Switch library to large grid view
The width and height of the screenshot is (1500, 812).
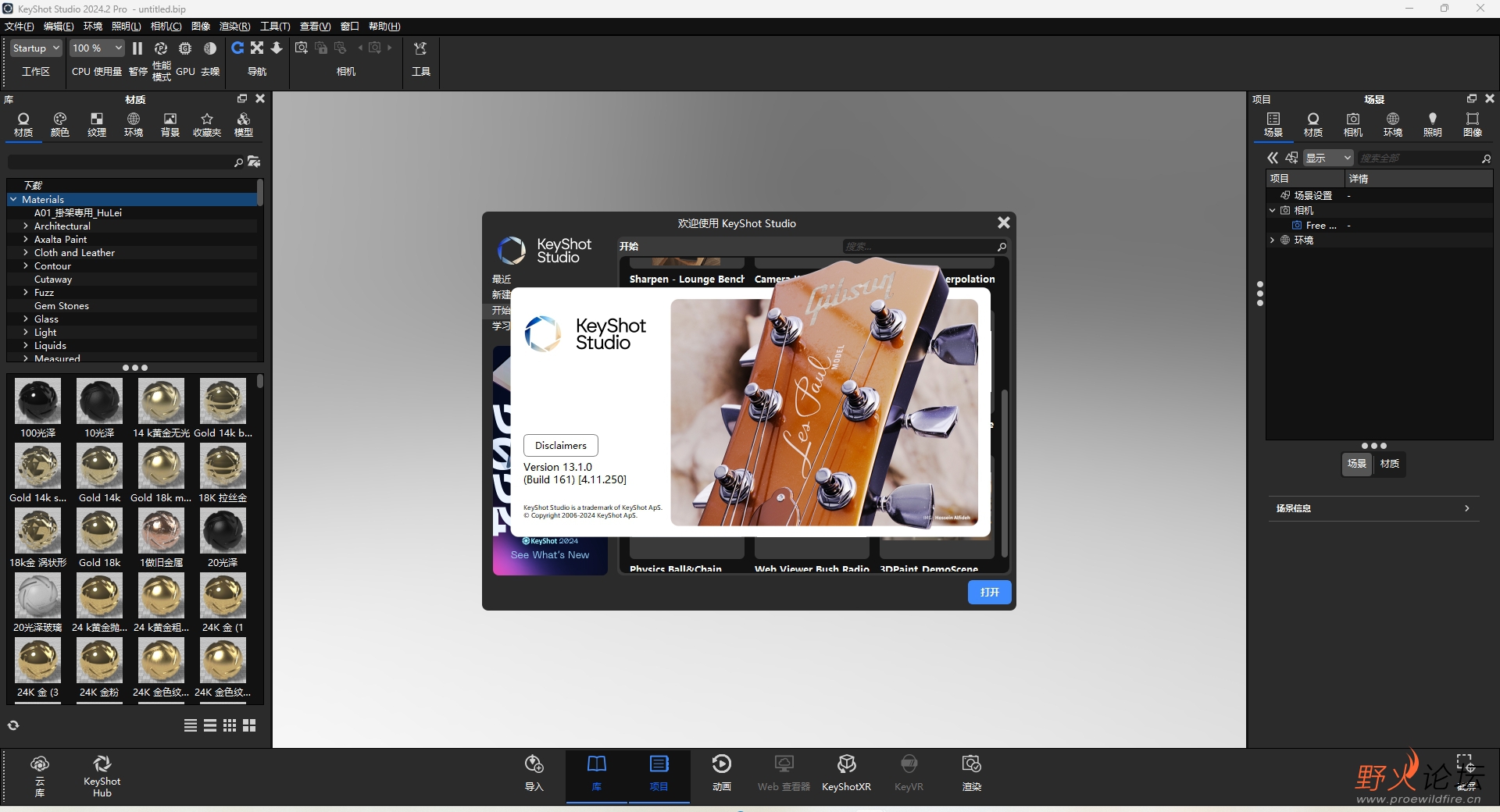pyautogui.click(x=249, y=725)
